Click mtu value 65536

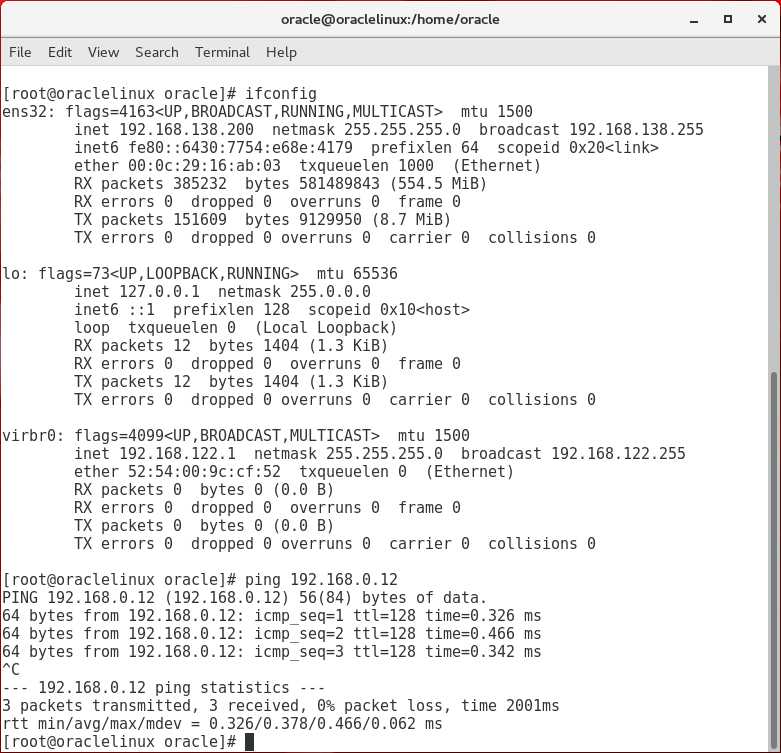tap(375, 273)
